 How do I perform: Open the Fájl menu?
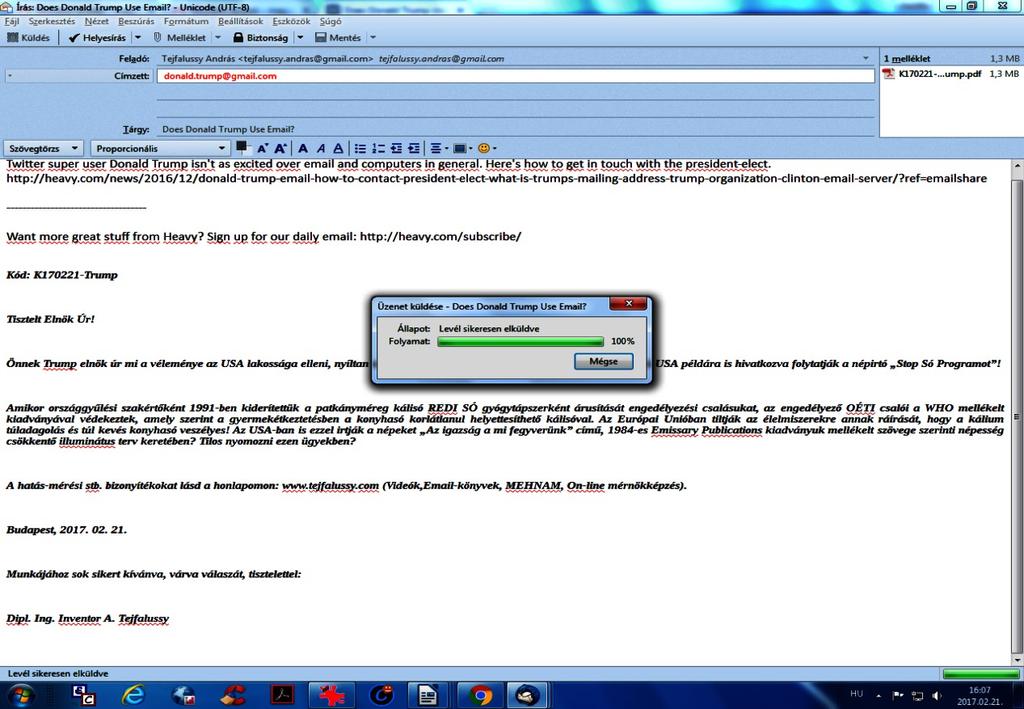pyautogui.click(x=11, y=22)
